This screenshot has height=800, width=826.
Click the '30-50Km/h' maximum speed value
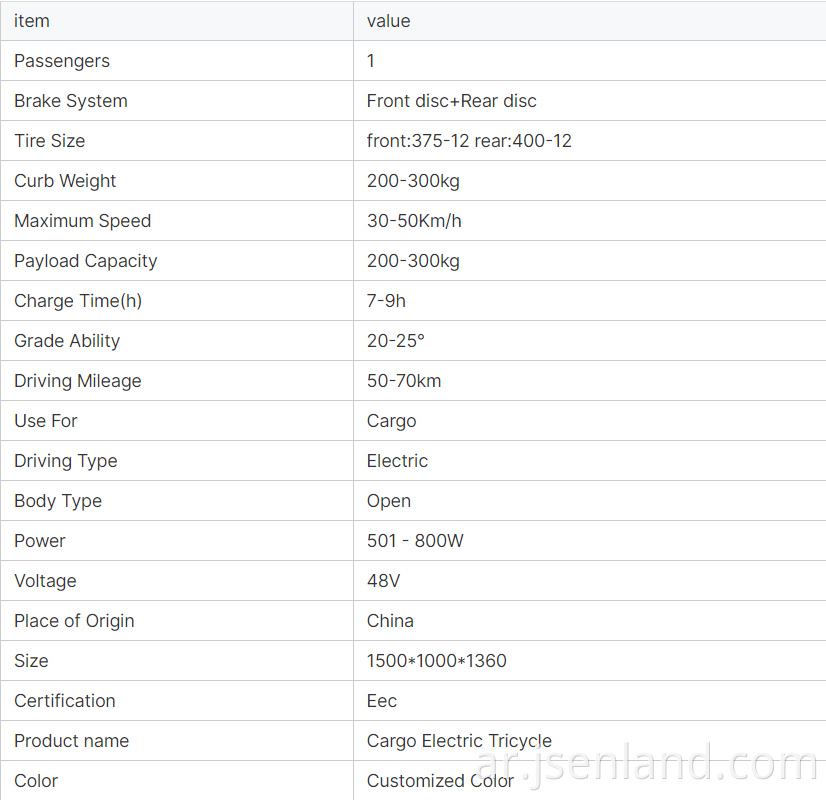point(414,221)
